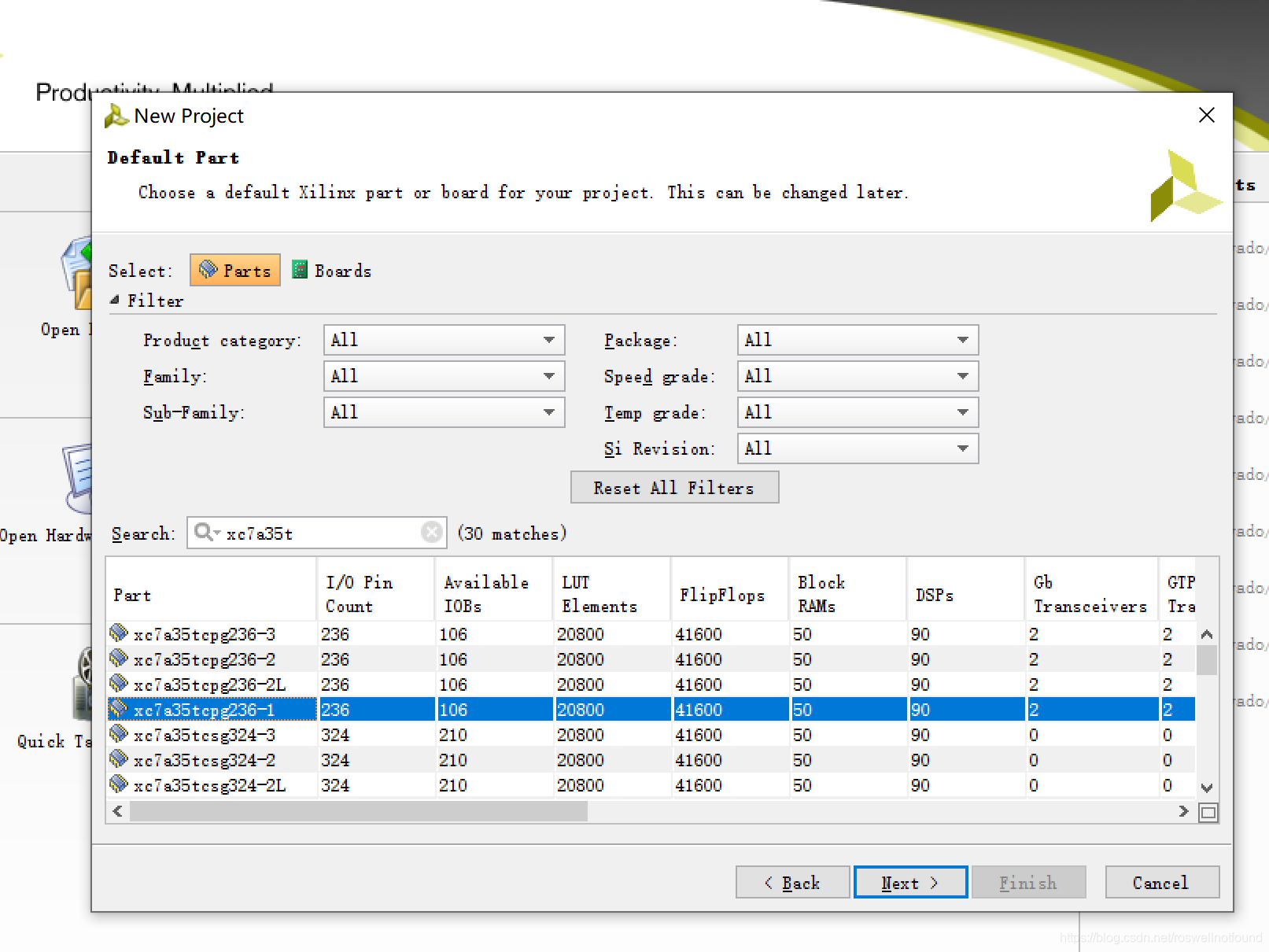Screen dimensions: 1269x952
Task: Click Cancel button
Action: tap(1162, 882)
